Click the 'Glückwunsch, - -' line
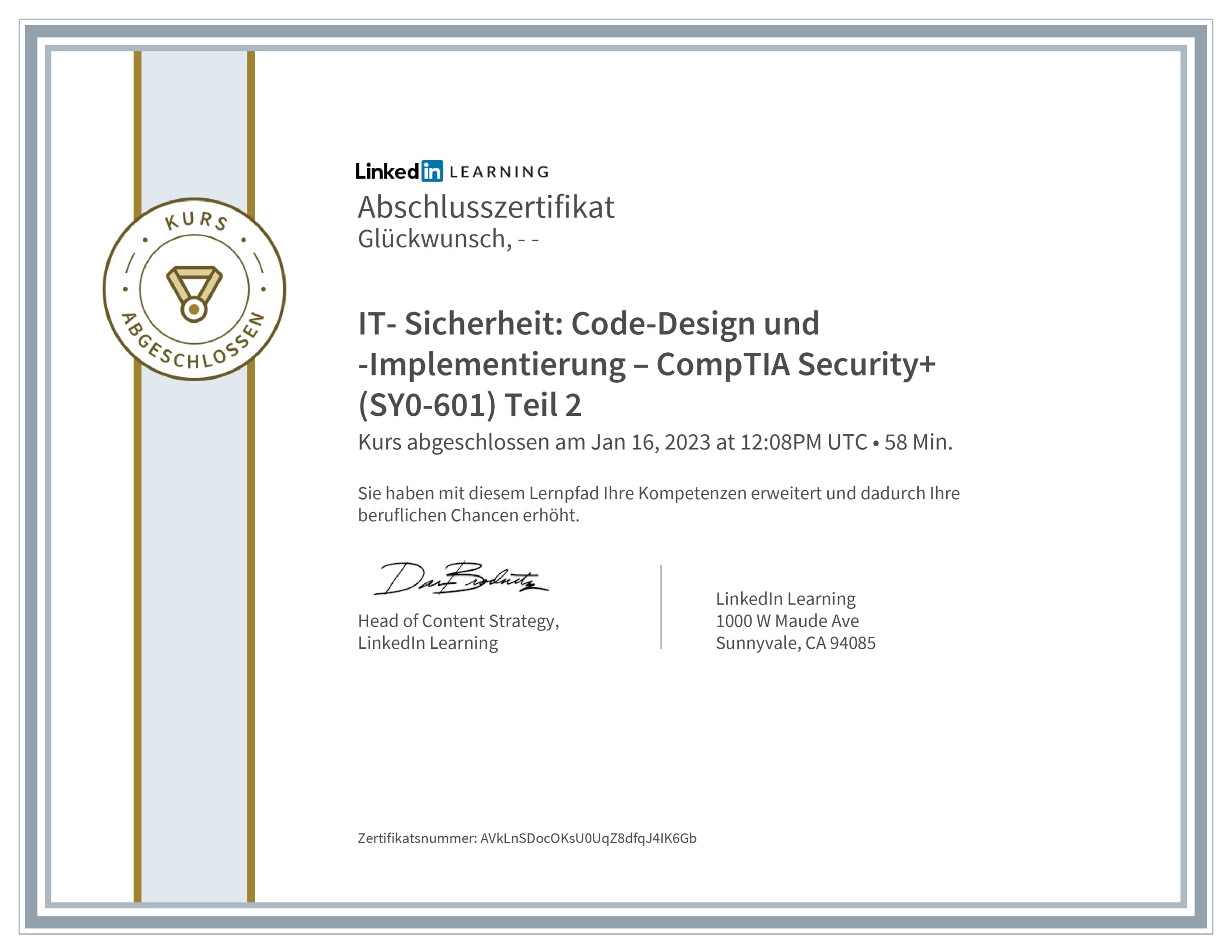The image size is (1232, 952). tap(449, 239)
